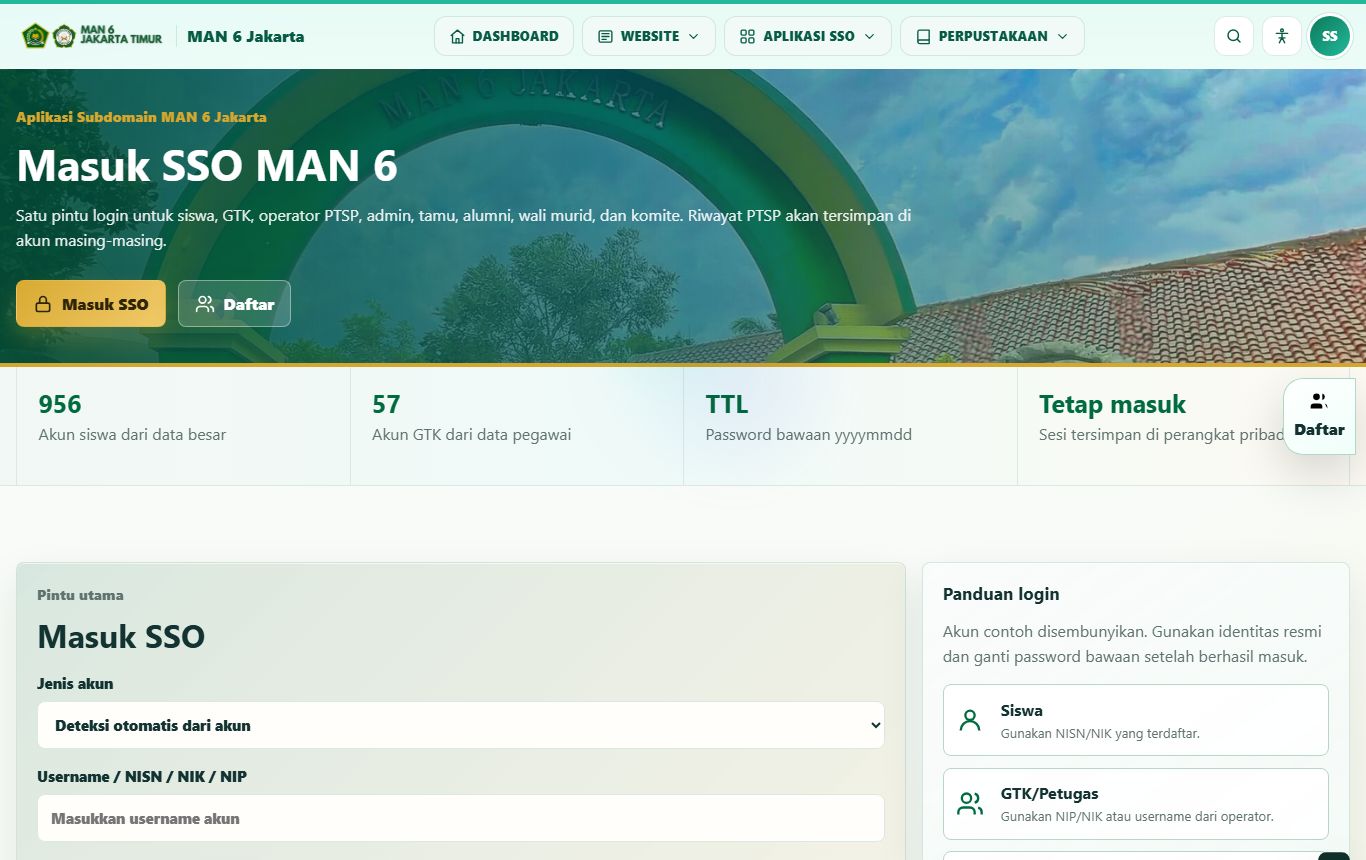
Task: Click the grid icon in Aplikasi SSO button
Action: [747, 36]
